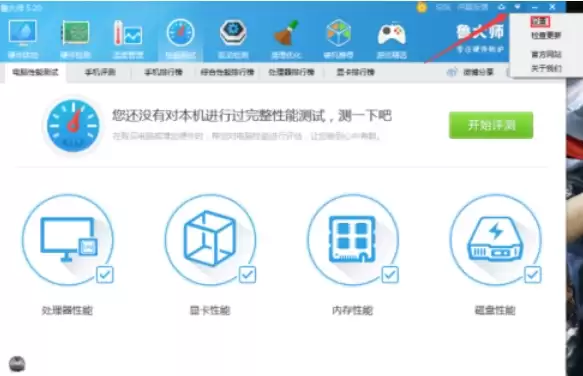Start the test with green 开始评测 button
Image resolution: width=583 pixels, height=376 pixels.
tap(491, 125)
